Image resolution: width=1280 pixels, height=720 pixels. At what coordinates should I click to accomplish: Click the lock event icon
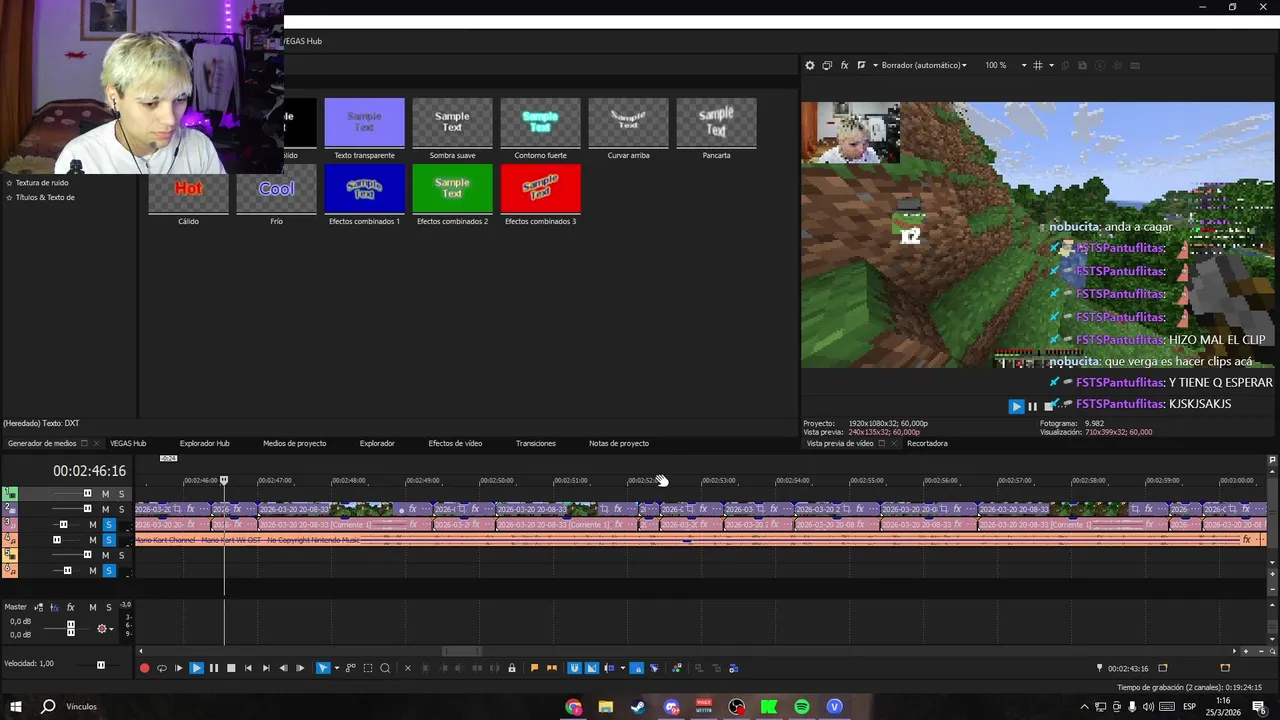(x=512, y=668)
